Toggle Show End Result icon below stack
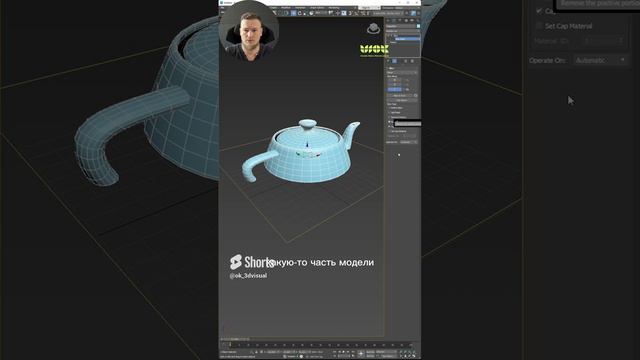 (x=394, y=61)
